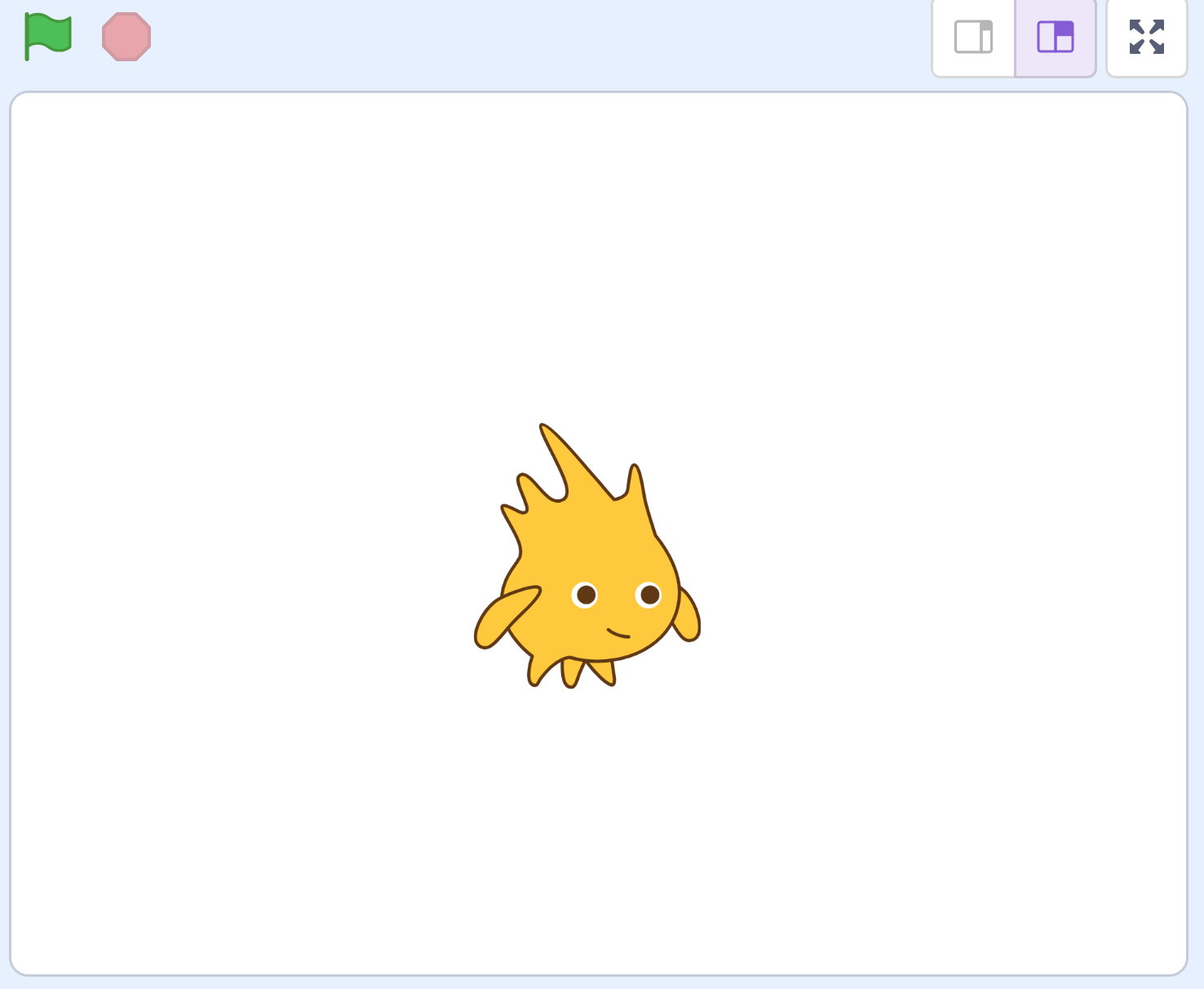The height and width of the screenshot is (989, 1204).
Task: Stop all running scripts with the stop icon
Action: coord(126,36)
